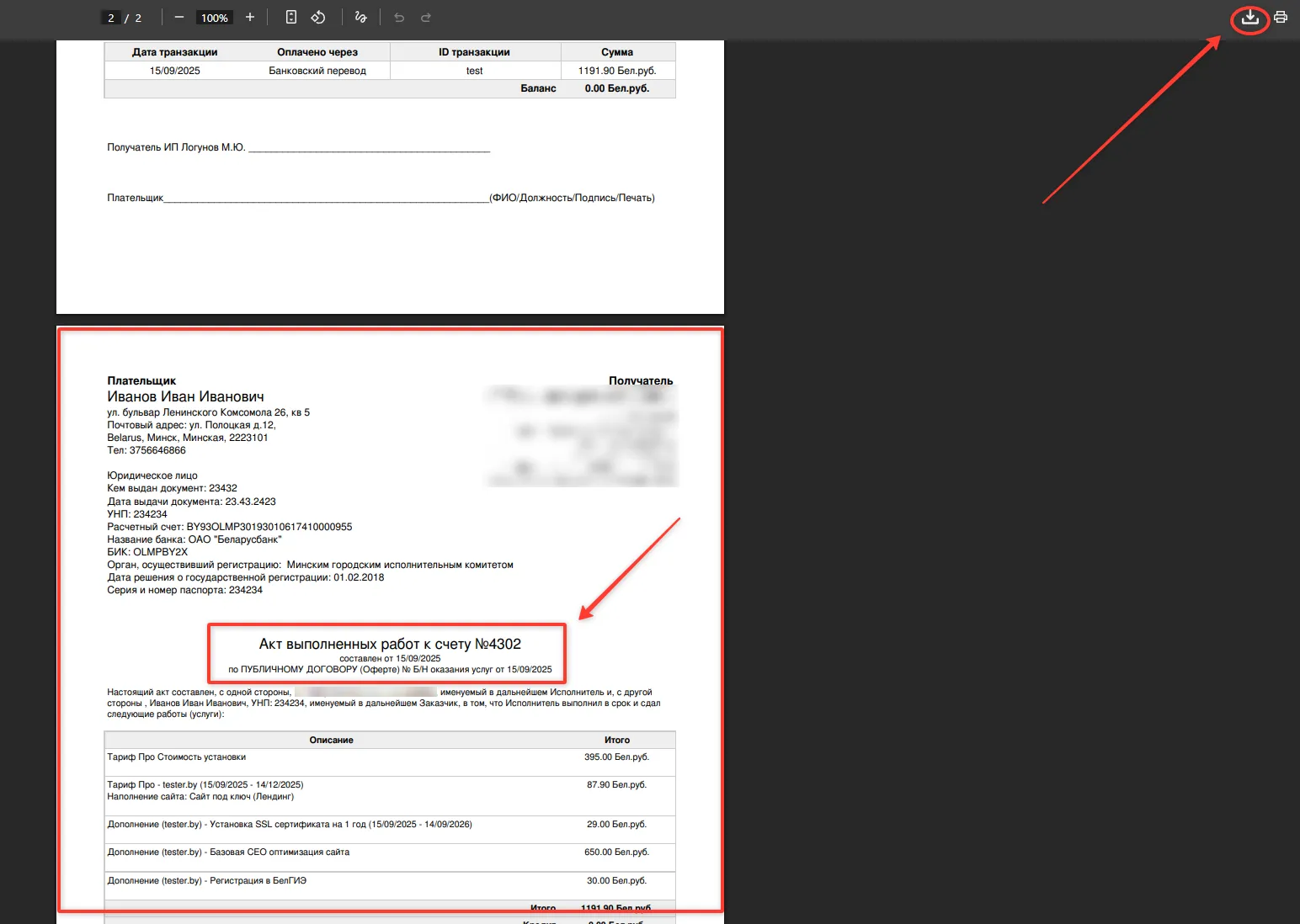Click the 650.00 Бел.руб. amount
1300x924 pixels.
616,852
